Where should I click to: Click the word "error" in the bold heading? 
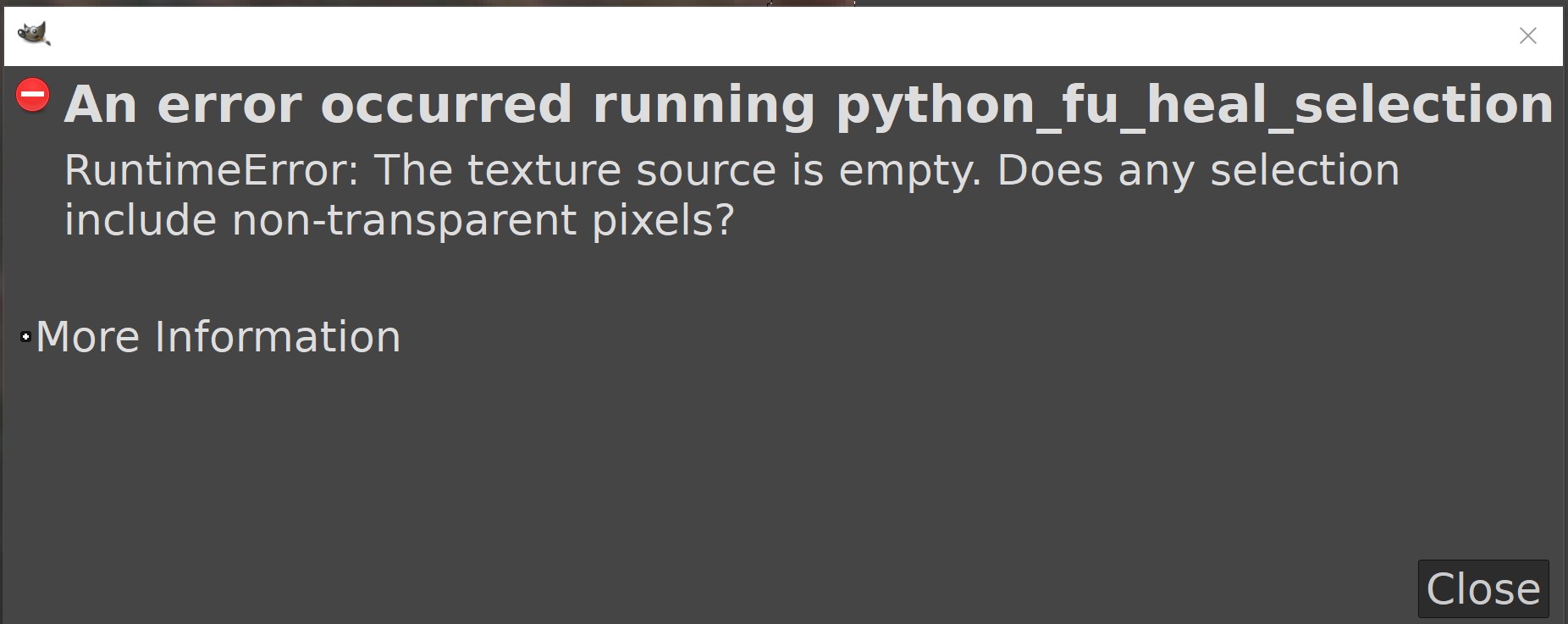(229, 105)
